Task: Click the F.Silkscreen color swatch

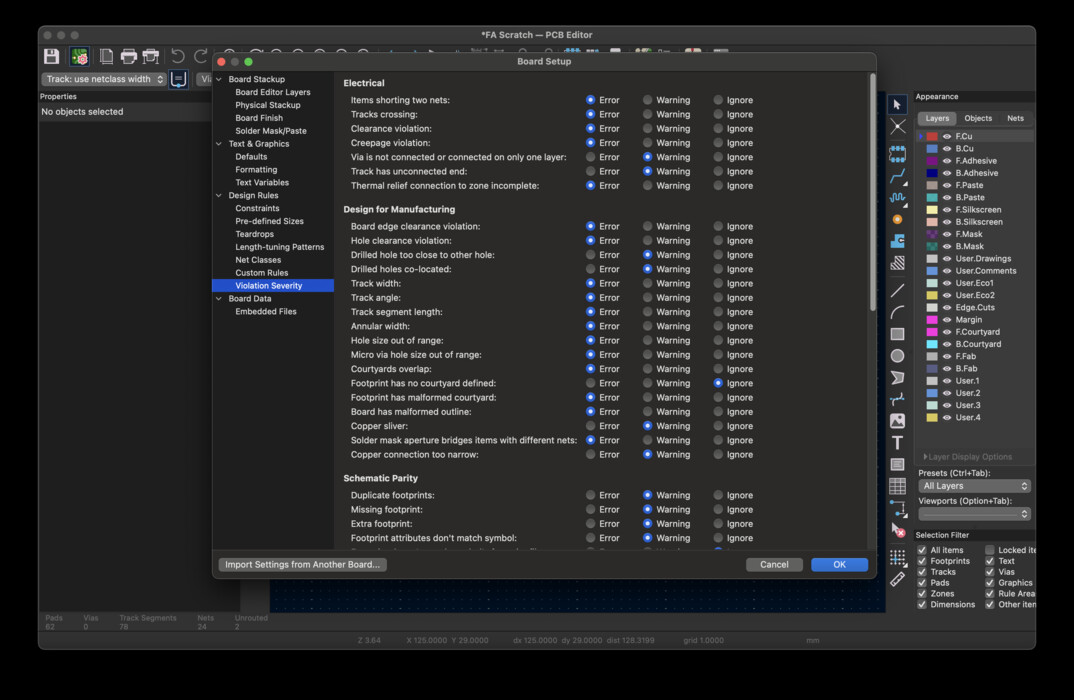Action: [x=932, y=210]
